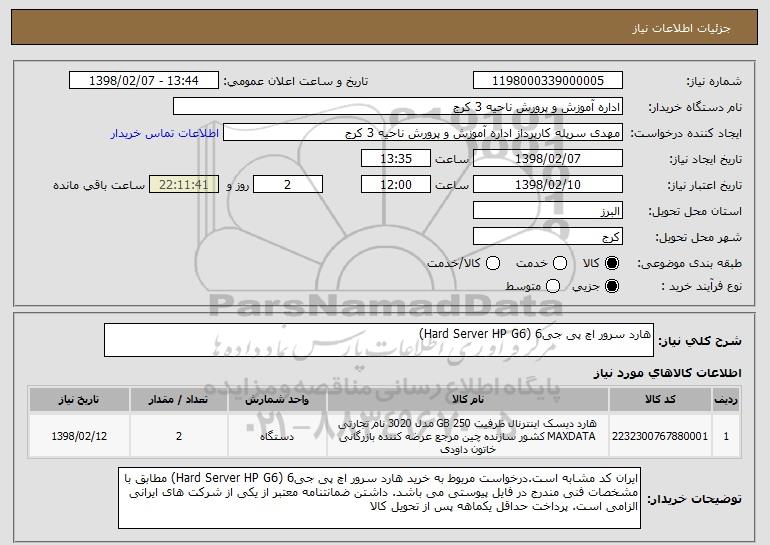Click the unit cell دستگاه

click(277, 436)
